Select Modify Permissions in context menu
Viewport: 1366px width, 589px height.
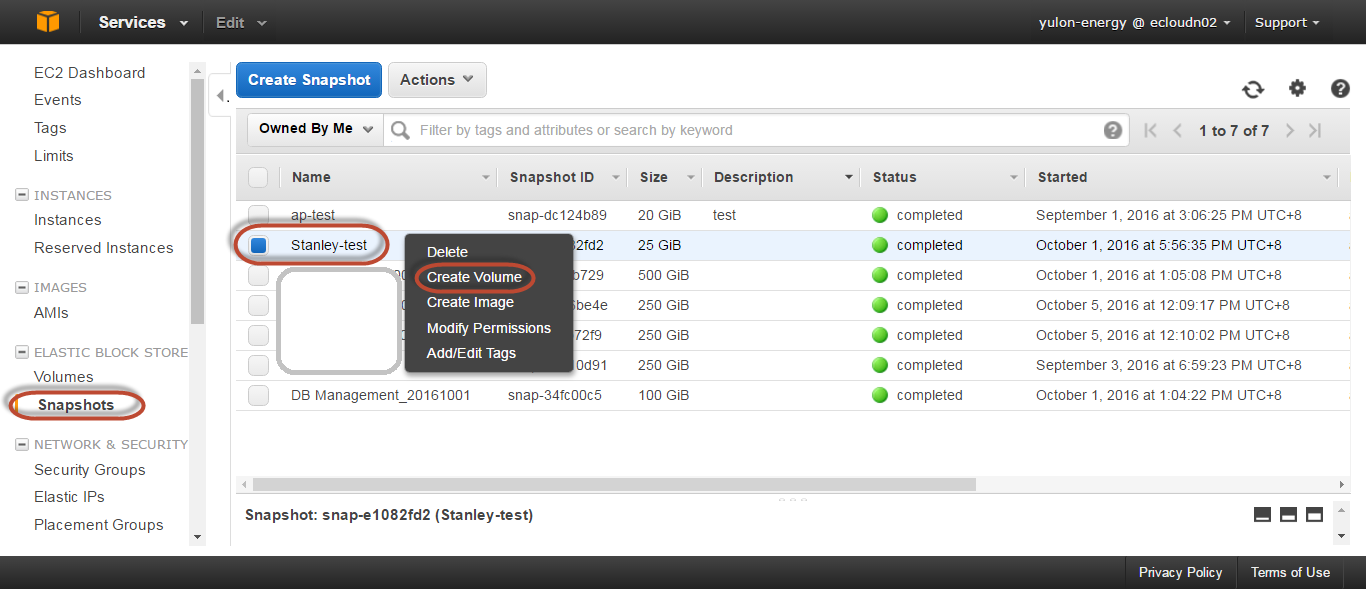(x=488, y=328)
